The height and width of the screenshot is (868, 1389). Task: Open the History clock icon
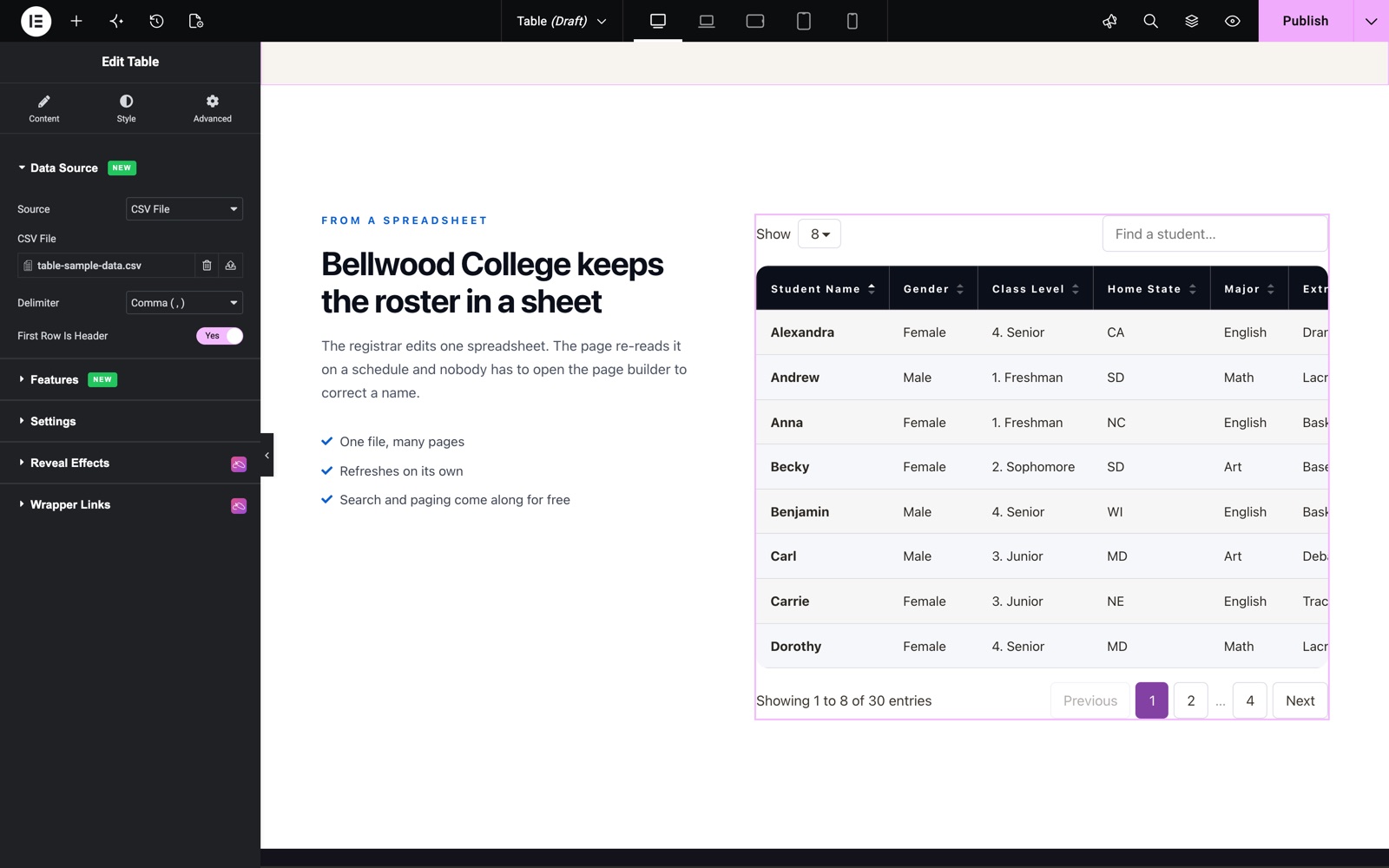[x=156, y=21]
